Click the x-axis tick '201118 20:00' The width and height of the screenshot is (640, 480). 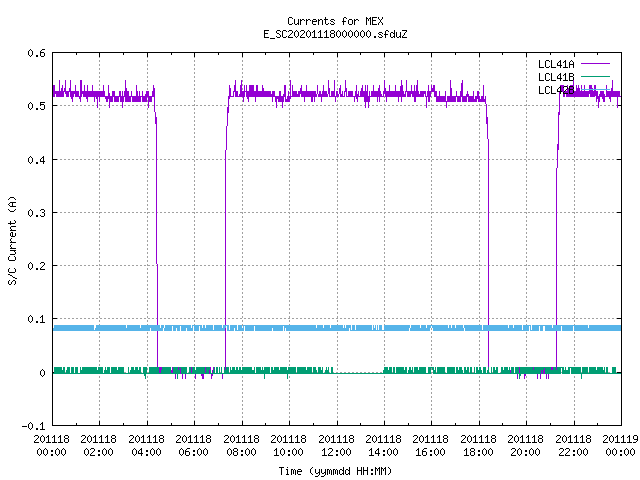[525, 446]
